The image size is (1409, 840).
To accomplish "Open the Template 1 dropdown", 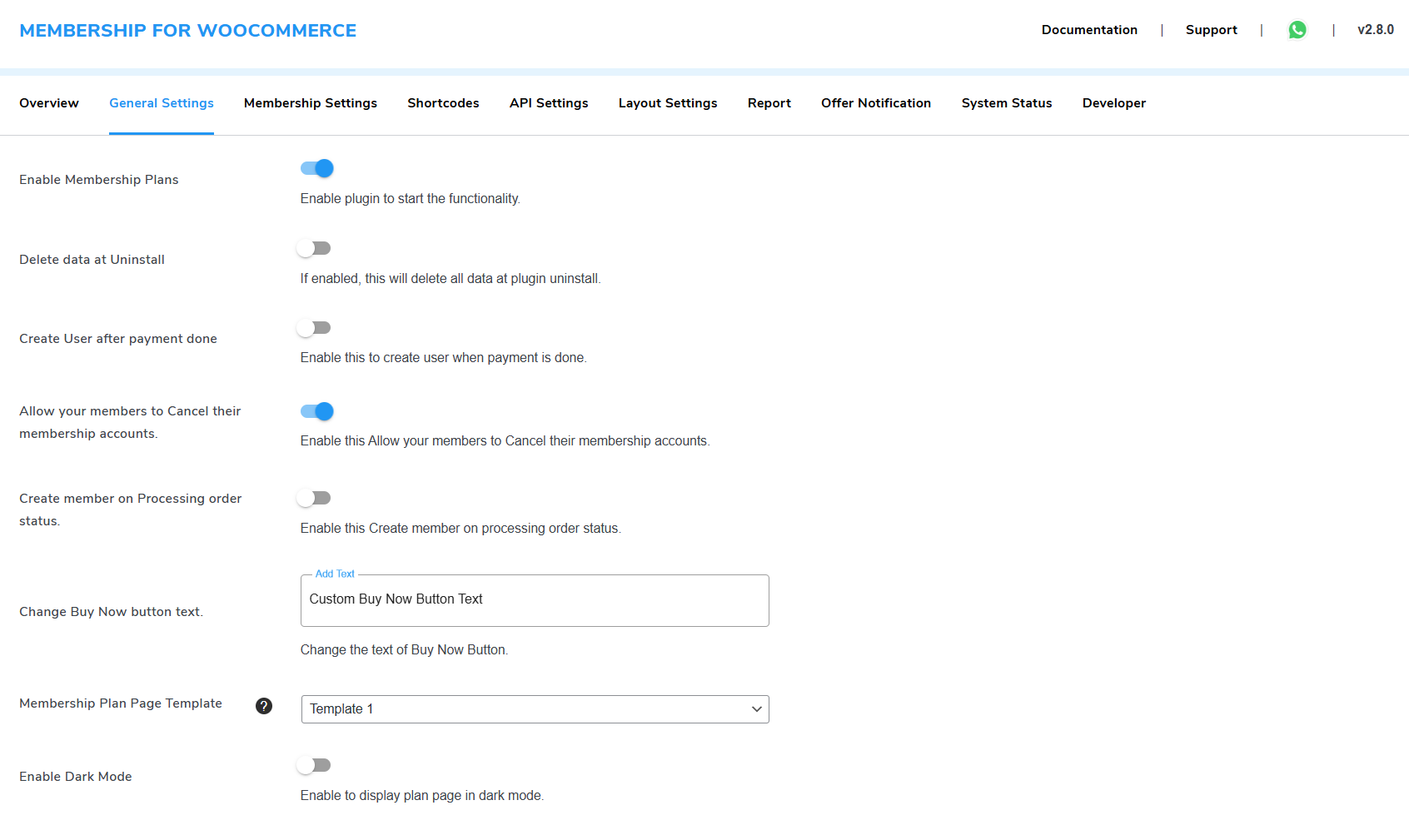I will coord(535,709).
